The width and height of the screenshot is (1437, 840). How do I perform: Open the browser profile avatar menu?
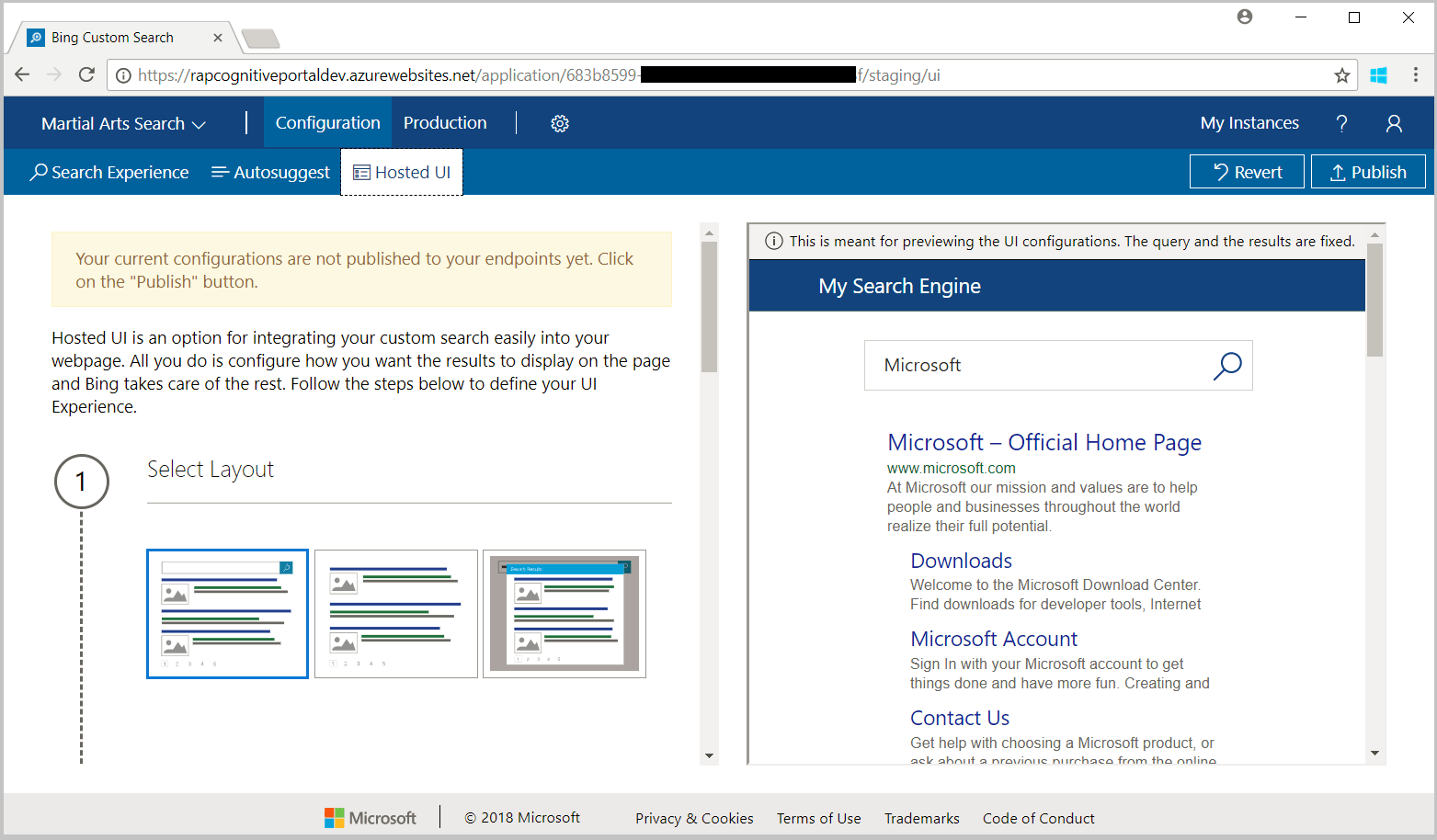1244,17
